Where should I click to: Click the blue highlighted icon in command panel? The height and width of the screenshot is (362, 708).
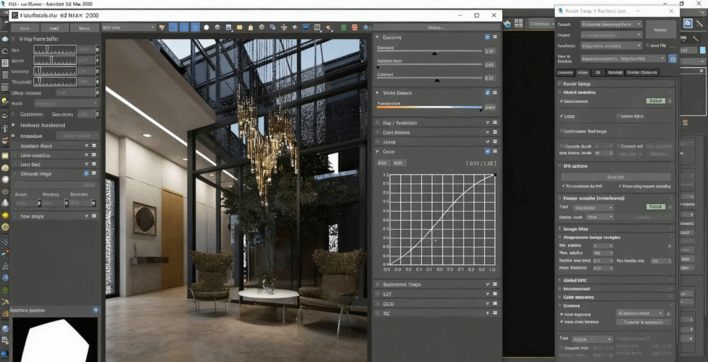tap(688, 23)
